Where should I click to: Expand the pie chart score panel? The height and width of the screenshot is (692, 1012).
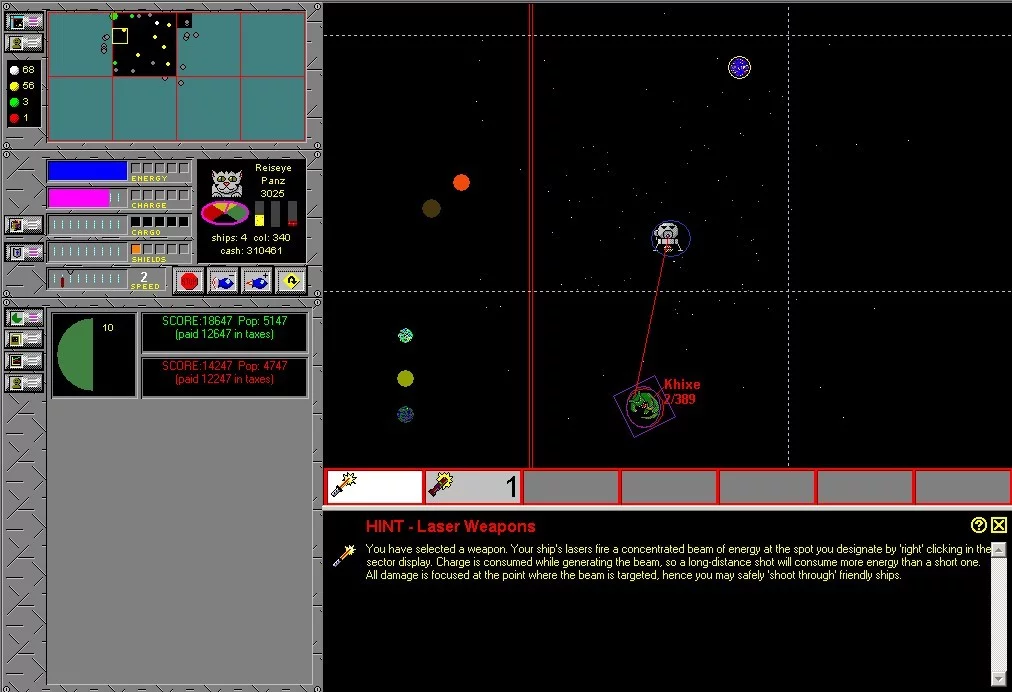pyautogui.click(x=24, y=317)
